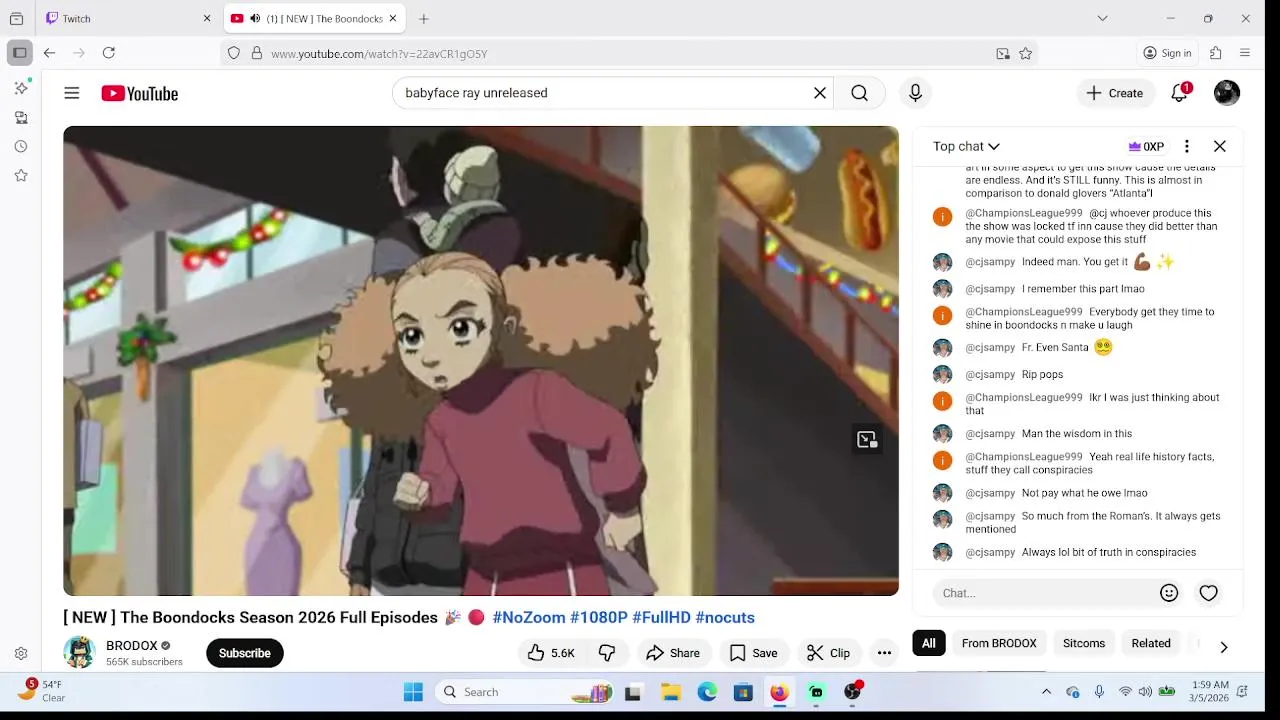1280x720 pixels.
Task: Open YouTube notifications bell
Action: pos(1180,93)
